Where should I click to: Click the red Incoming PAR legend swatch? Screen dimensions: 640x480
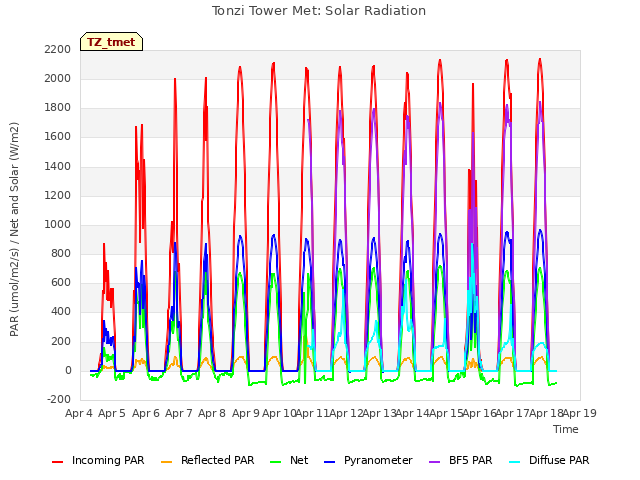(58, 462)
